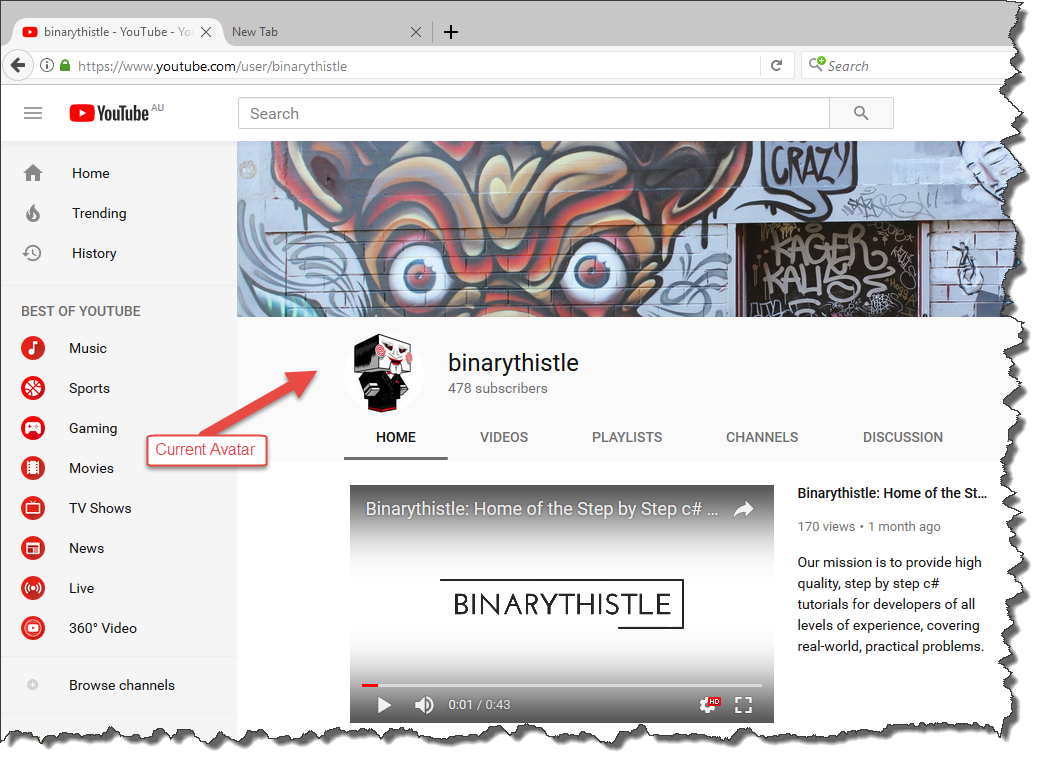Play the Binarythistle video

(384, 705)
